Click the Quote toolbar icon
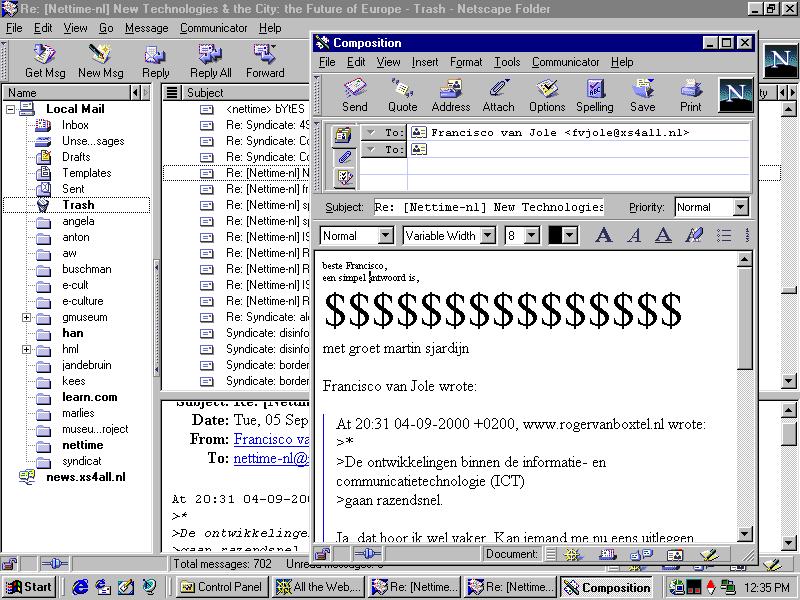Viewport: 800px width, 600px height. click(x=402, y=96)
